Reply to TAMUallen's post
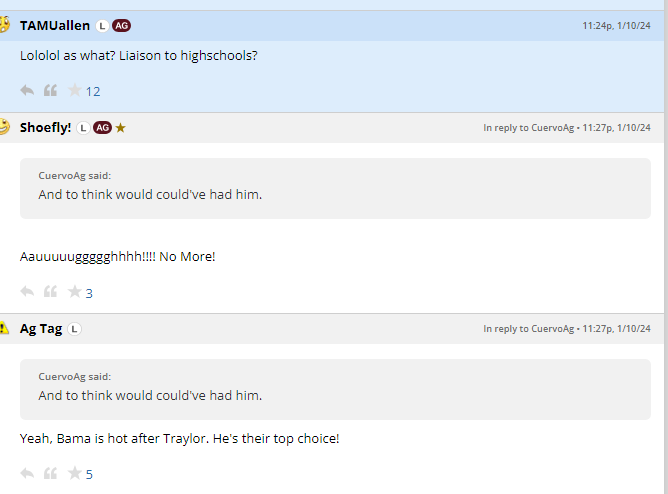This screenshot has width=668, height=494. (x=27, y=91)
